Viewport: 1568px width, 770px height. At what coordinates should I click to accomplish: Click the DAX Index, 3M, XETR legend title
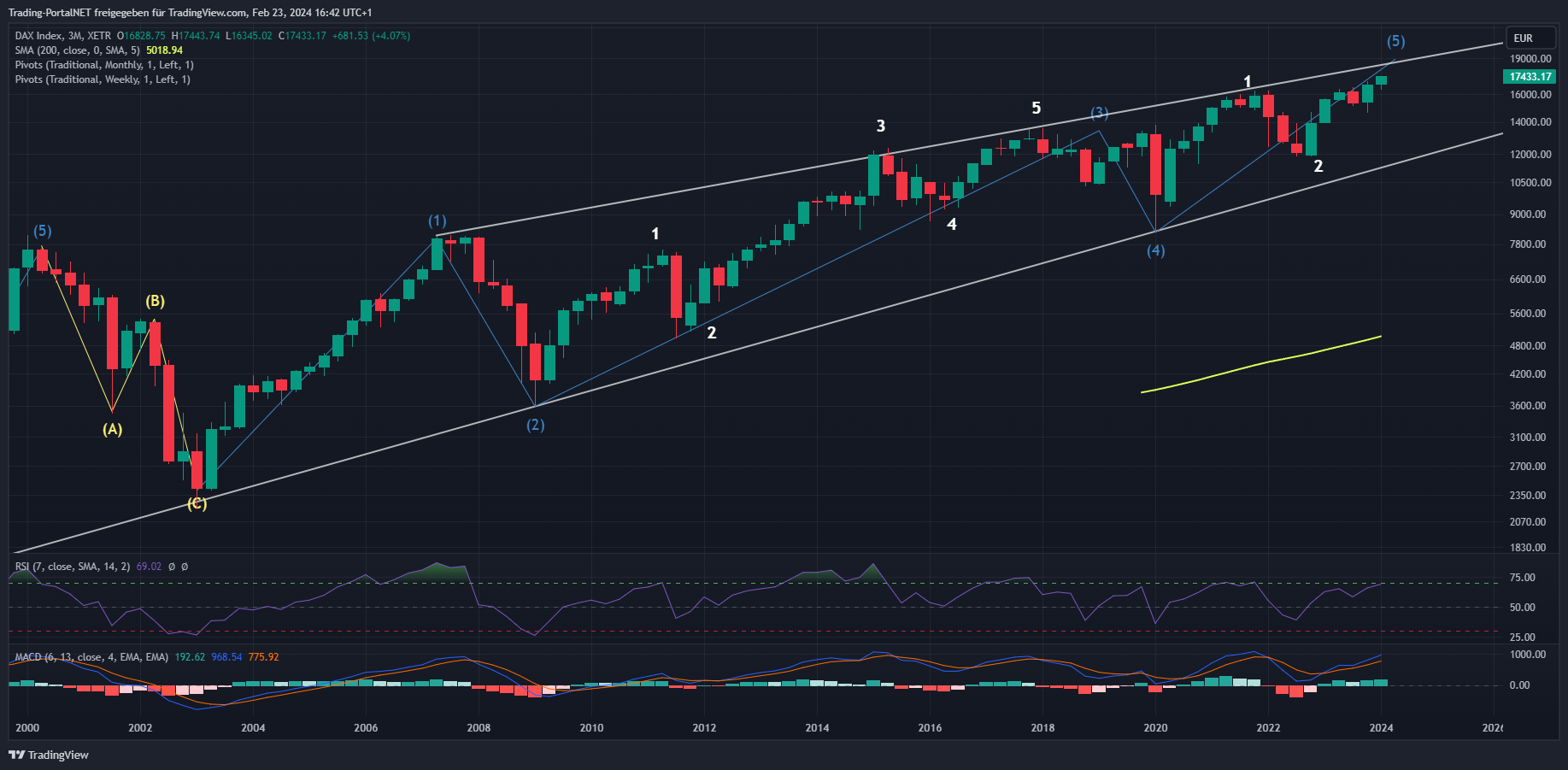63,36
